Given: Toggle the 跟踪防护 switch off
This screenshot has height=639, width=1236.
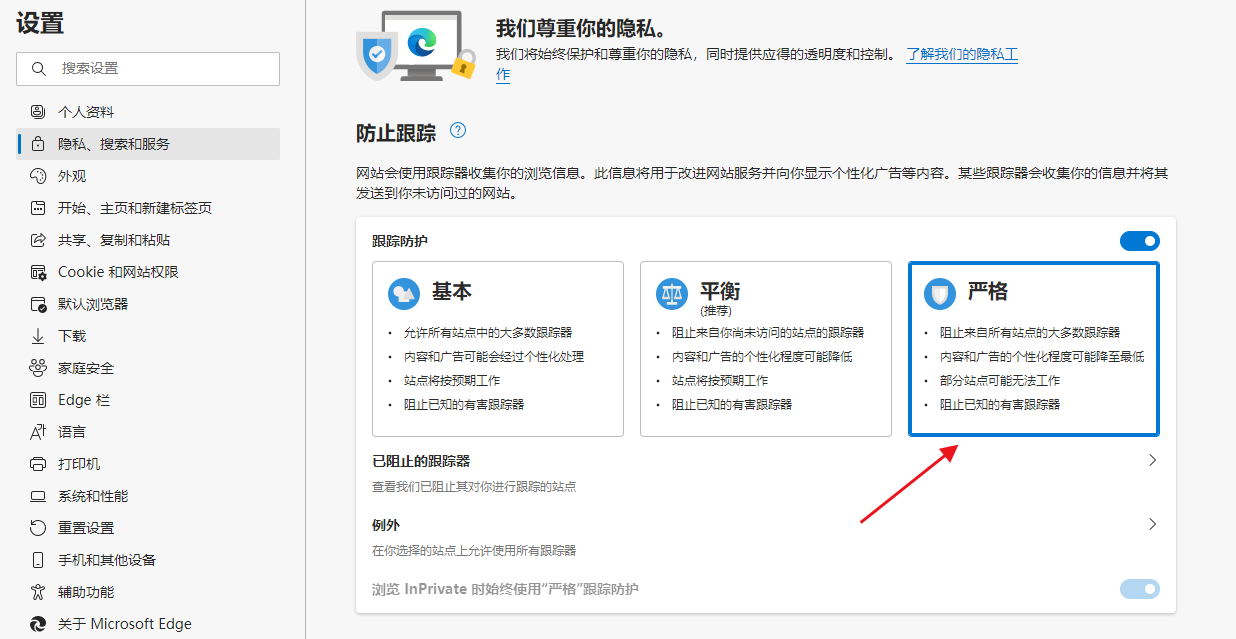Looking at the screenshot, I should click(1140, 241).
